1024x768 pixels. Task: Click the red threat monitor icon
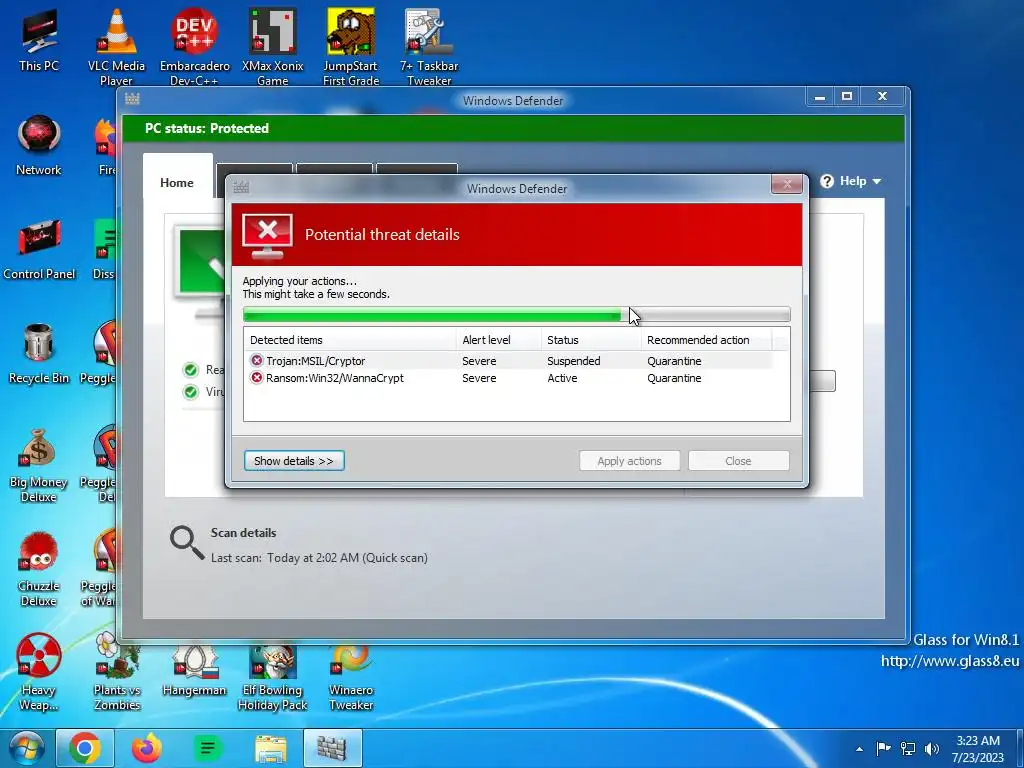[x=267, y=236]
